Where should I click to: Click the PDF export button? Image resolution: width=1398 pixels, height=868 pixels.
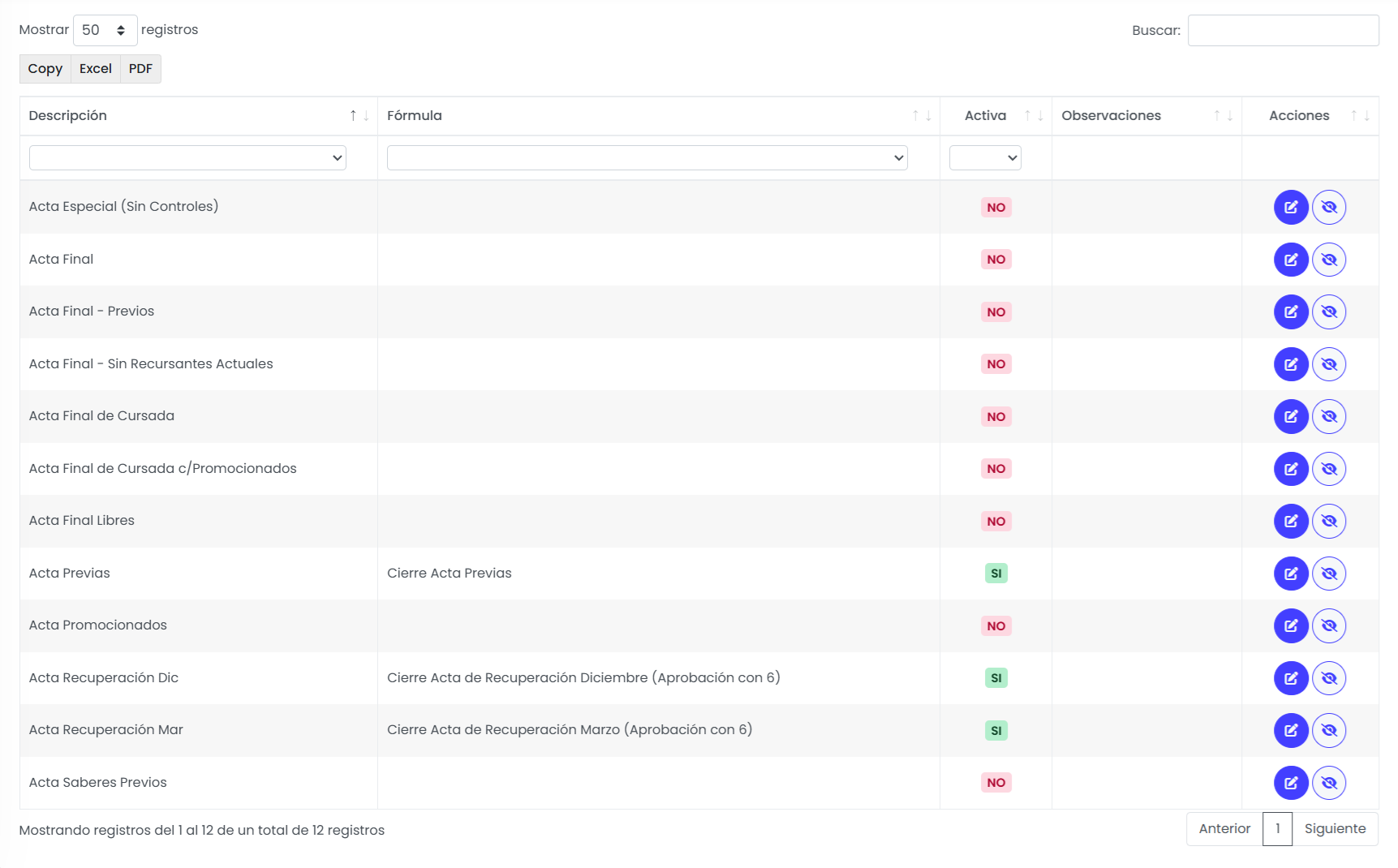140,69
